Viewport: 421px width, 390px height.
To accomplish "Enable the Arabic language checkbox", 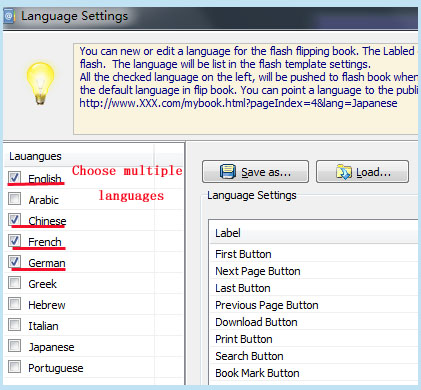I will tap(14, 199).
